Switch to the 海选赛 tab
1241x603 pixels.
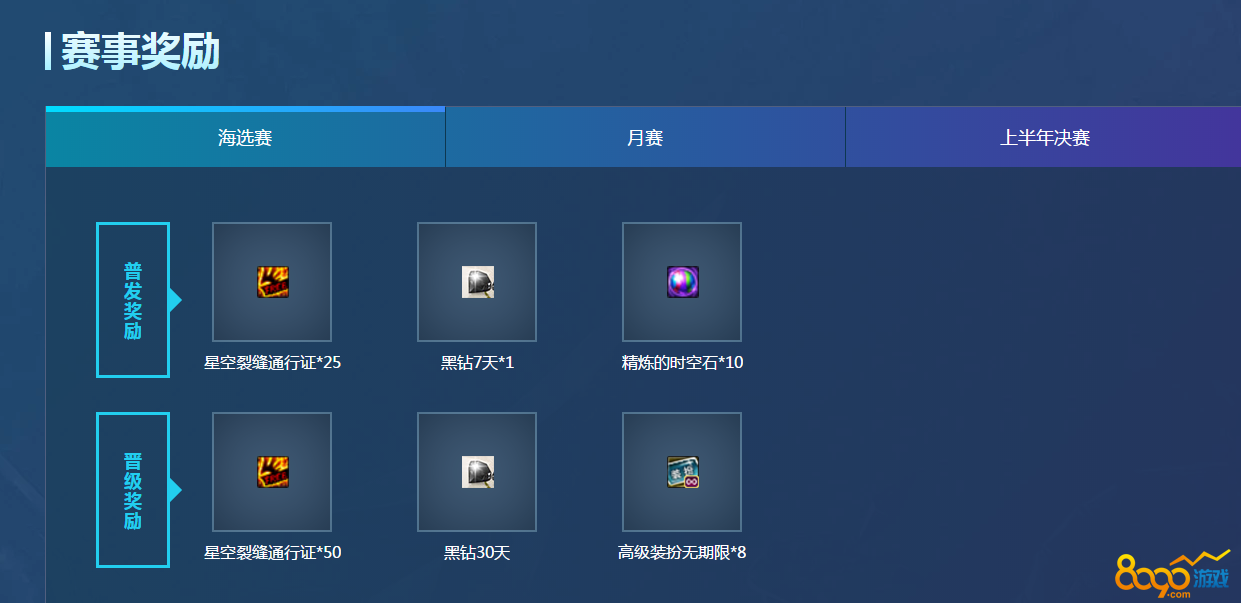245,138
